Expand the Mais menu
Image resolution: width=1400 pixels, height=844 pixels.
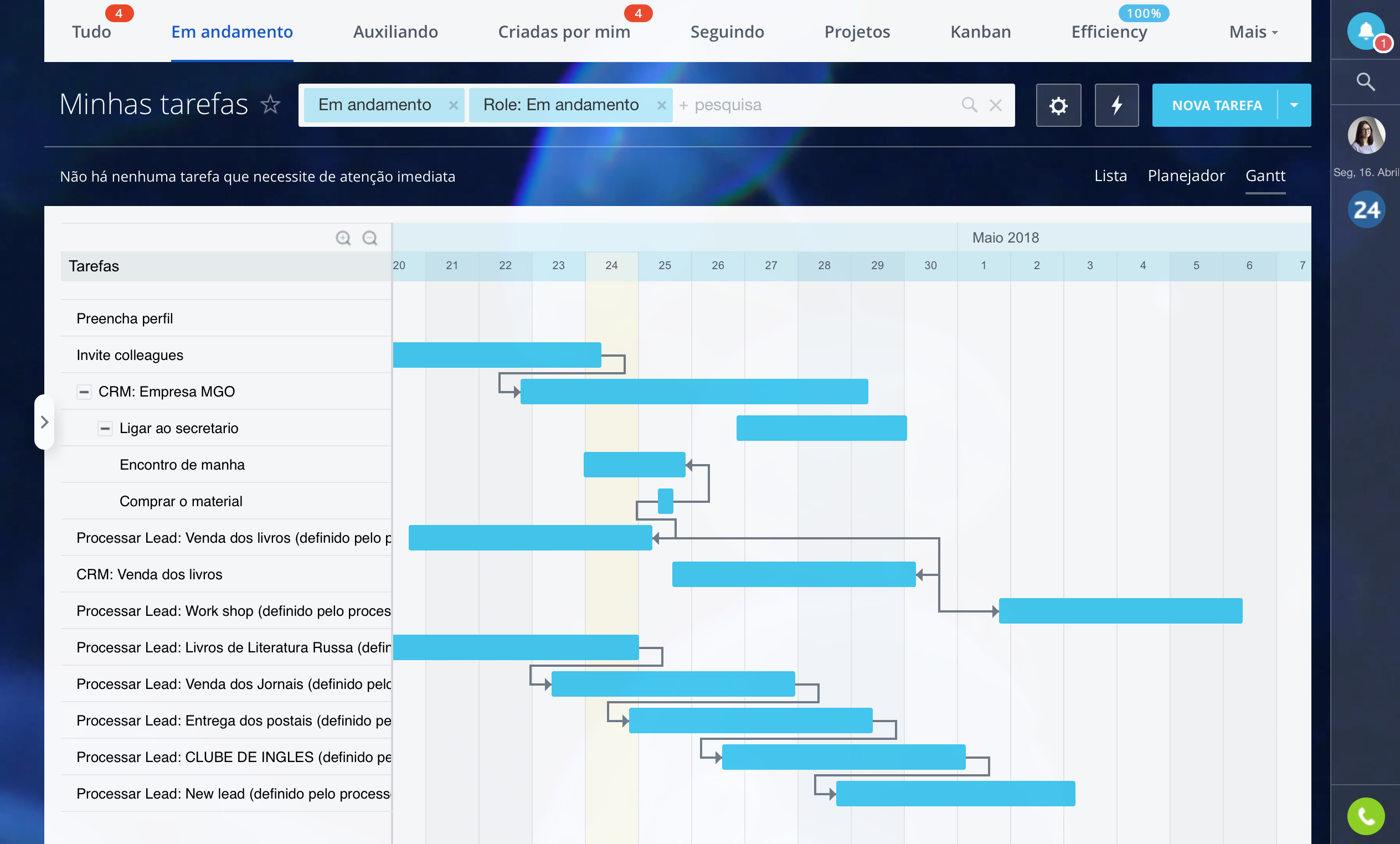pyautogui.click(x=1253, y=32)
